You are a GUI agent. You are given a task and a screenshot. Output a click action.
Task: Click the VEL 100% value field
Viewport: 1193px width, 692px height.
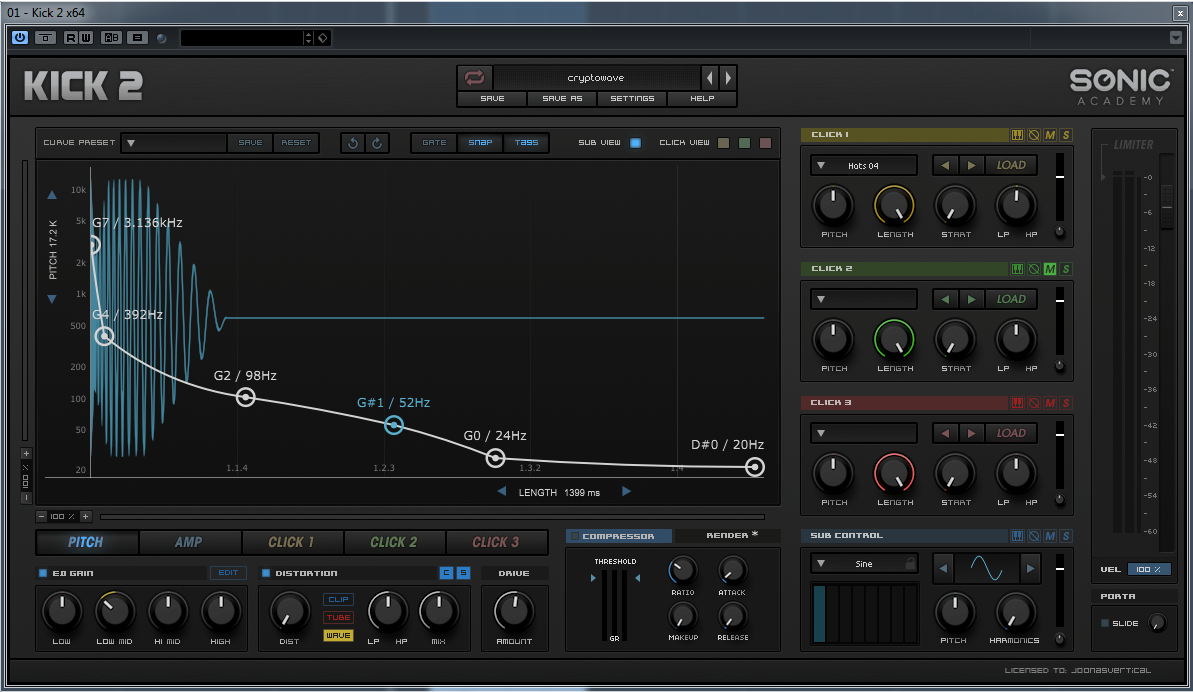coord(1149,570)
